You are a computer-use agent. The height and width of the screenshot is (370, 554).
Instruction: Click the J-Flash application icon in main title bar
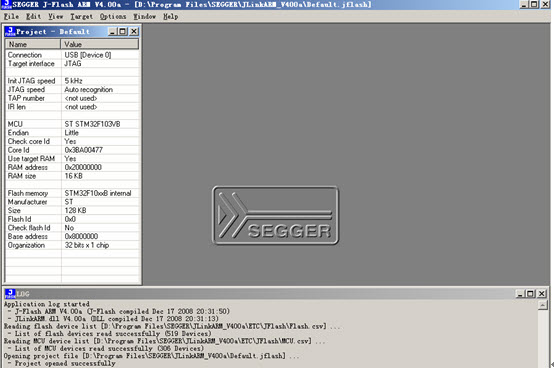tap(6, 4)
